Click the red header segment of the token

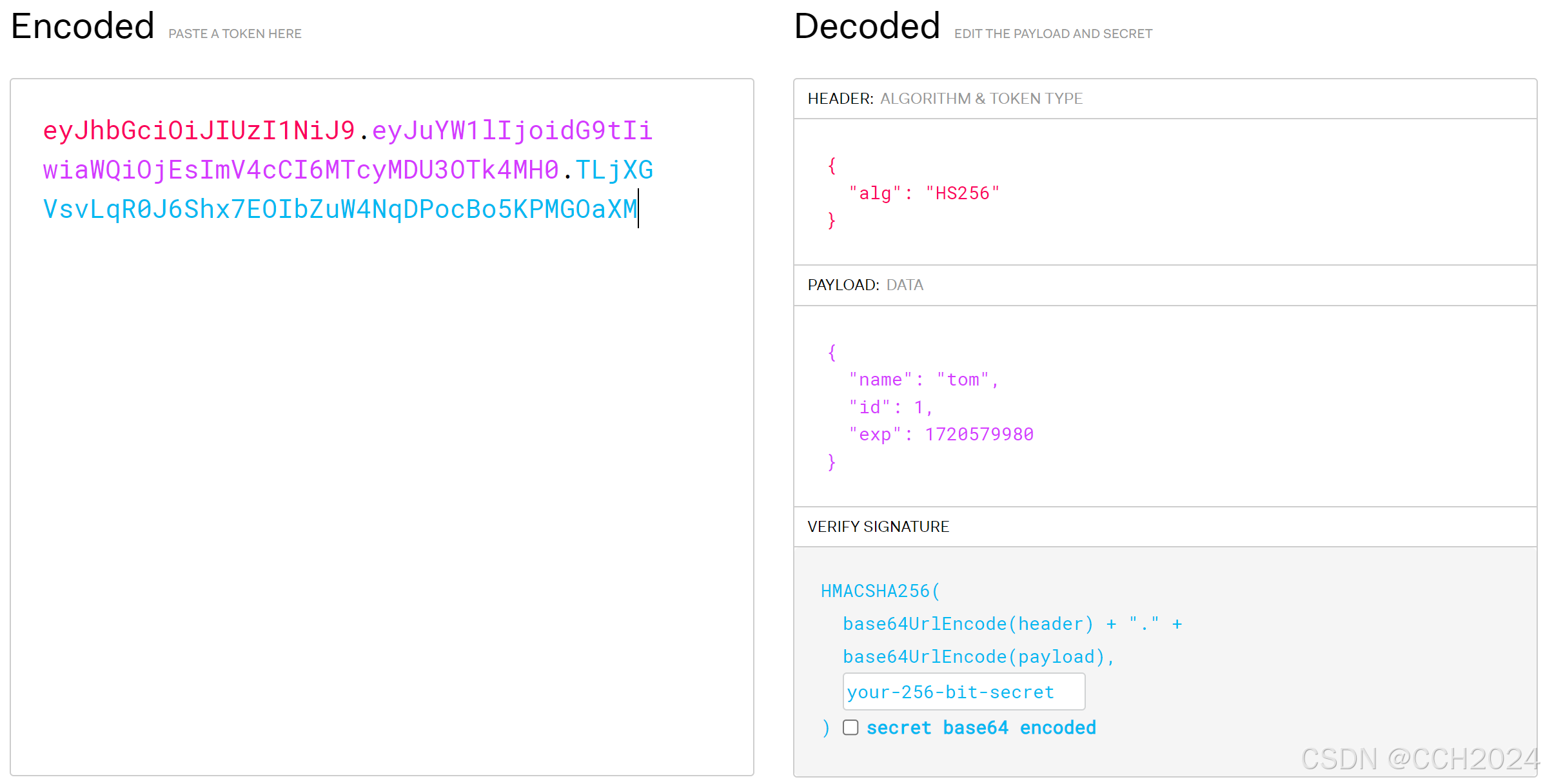(x=199, y=131)
